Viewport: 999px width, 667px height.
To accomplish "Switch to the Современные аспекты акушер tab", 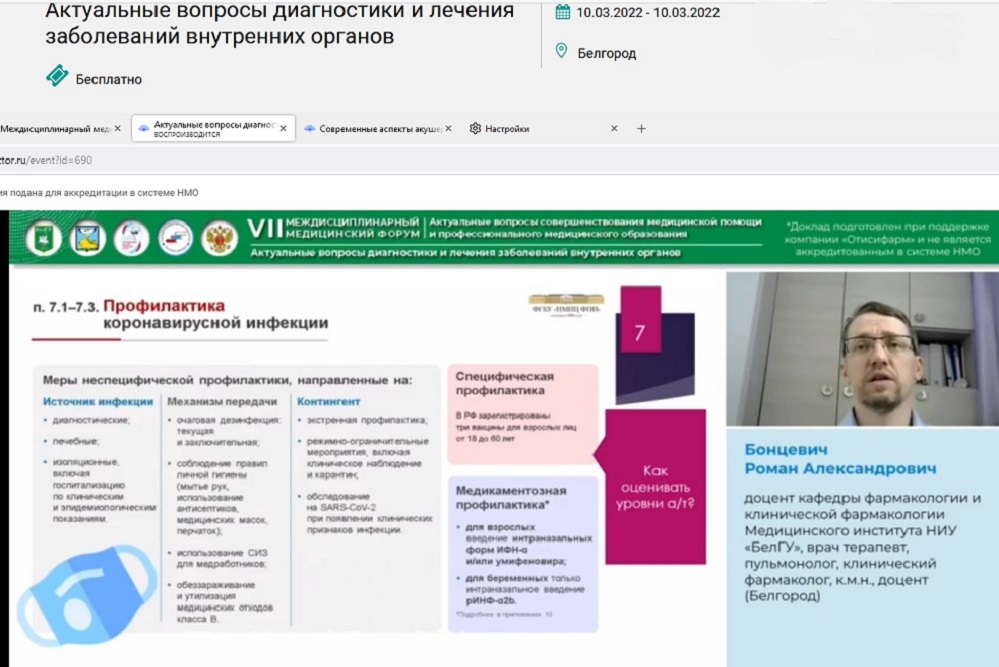I will [378, 129].
